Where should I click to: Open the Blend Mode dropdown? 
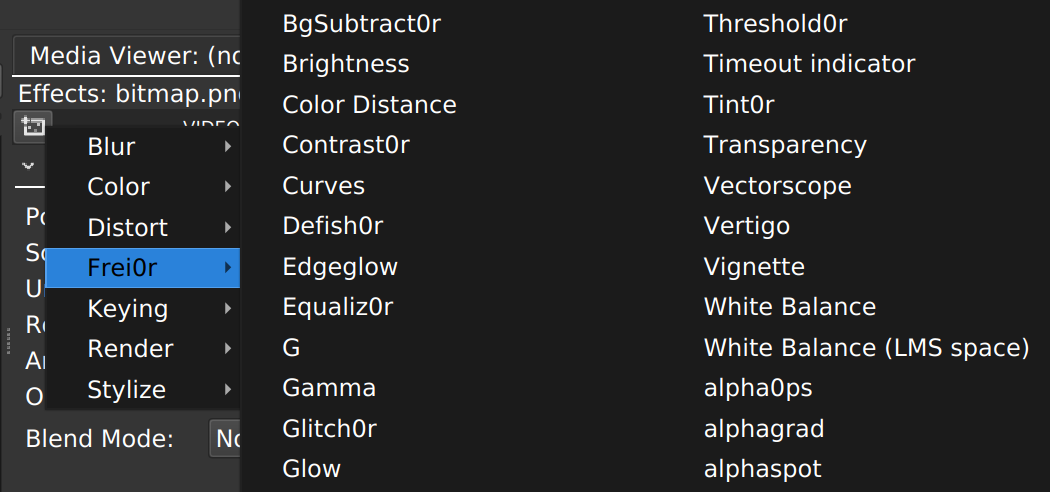point(226,438)
